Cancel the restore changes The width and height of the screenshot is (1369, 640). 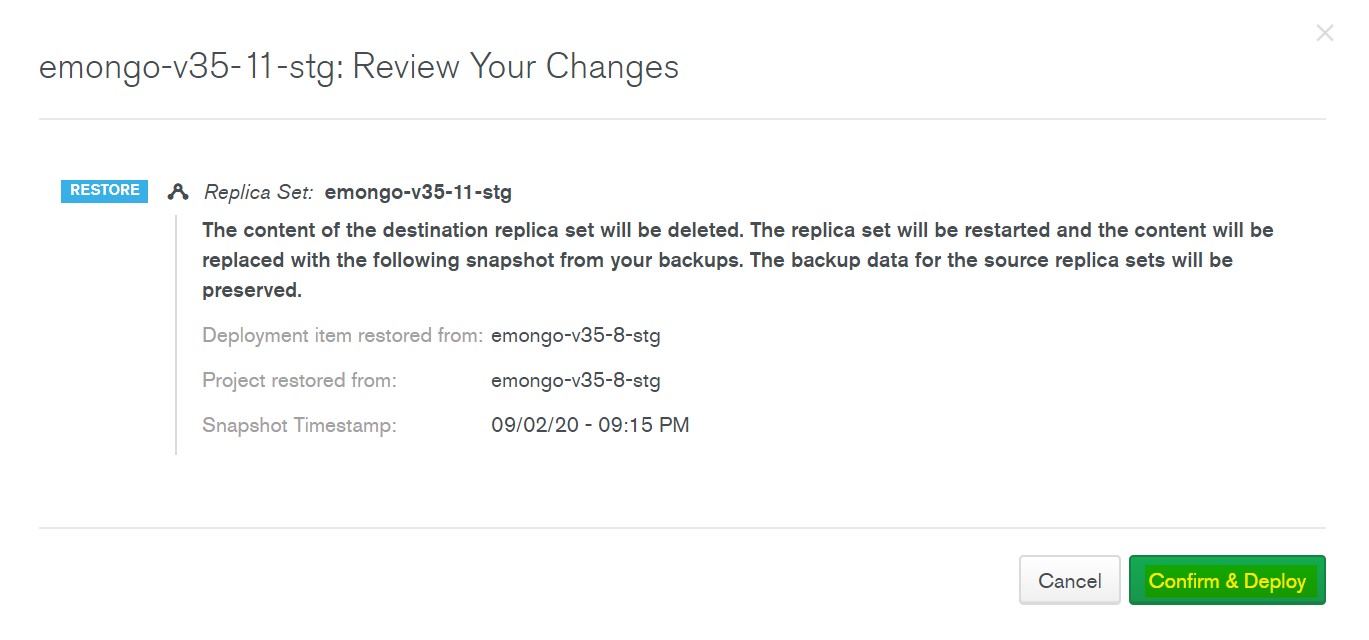tap(1069, 581)
